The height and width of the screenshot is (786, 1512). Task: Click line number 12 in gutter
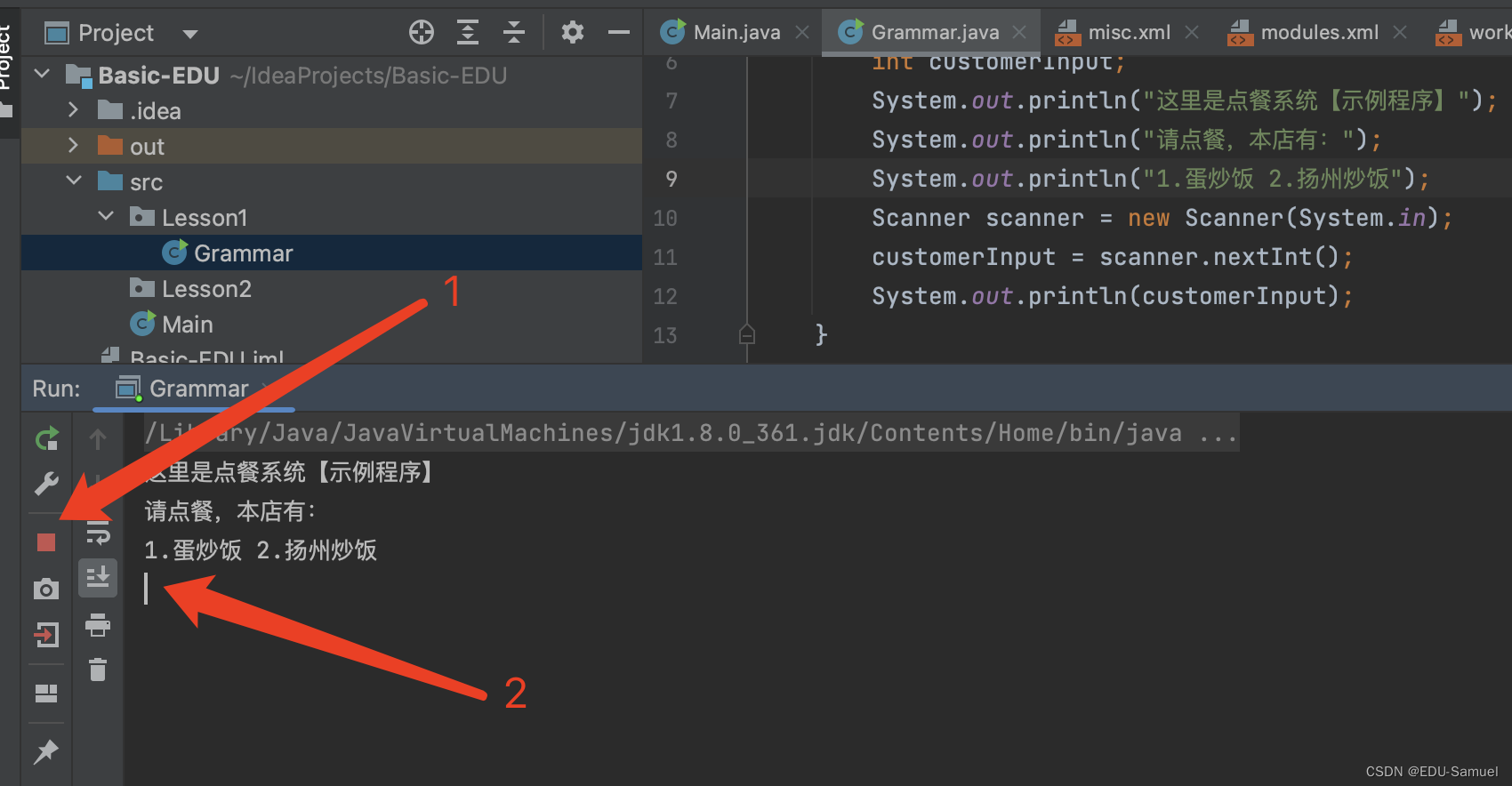click(665, 296)
